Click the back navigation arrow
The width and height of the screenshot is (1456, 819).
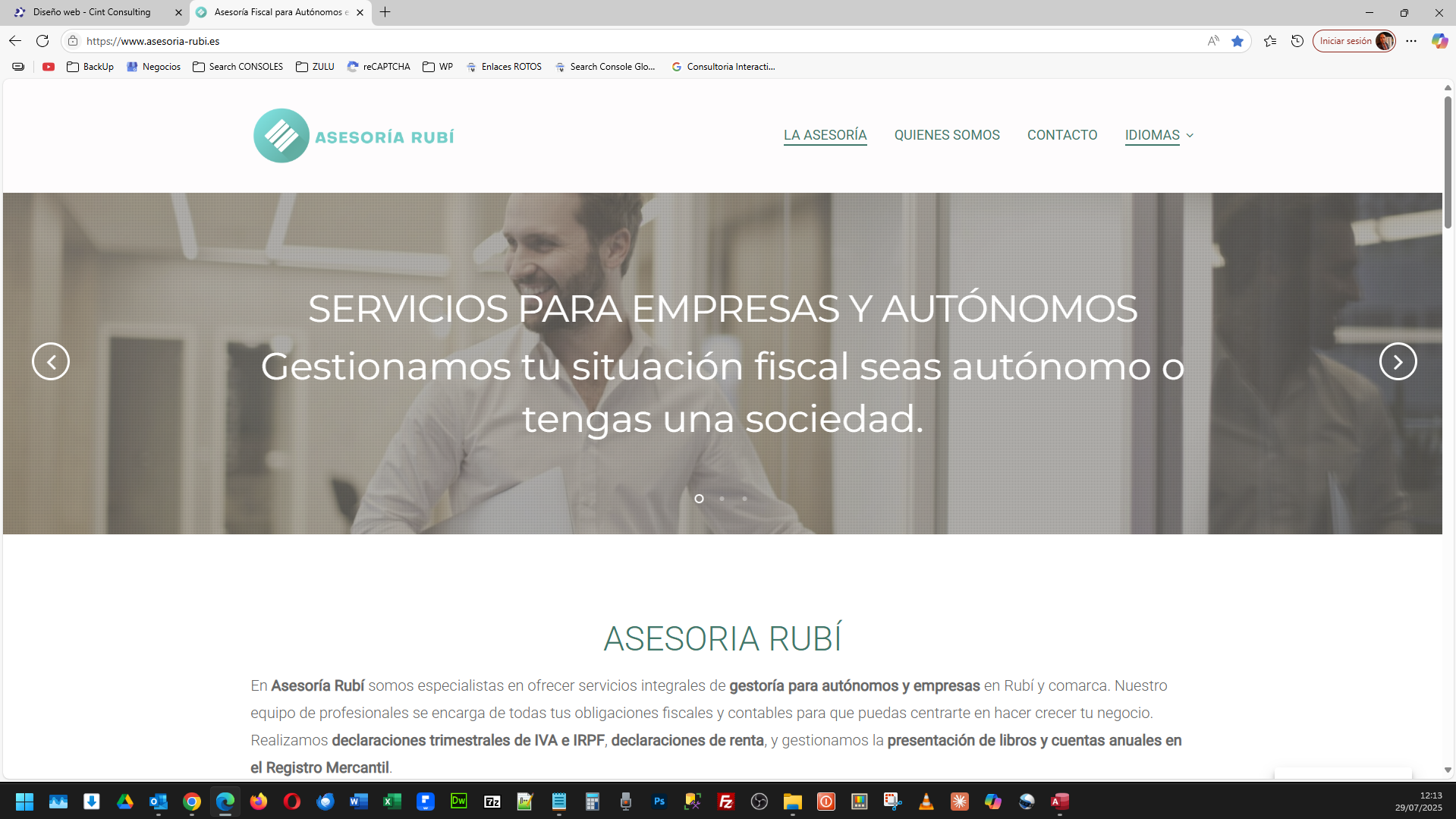tap(15, 41)
